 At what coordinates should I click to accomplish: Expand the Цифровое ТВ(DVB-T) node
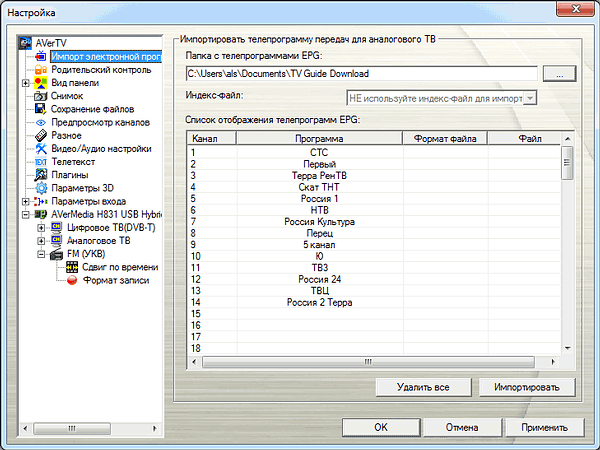click(41, 228)
